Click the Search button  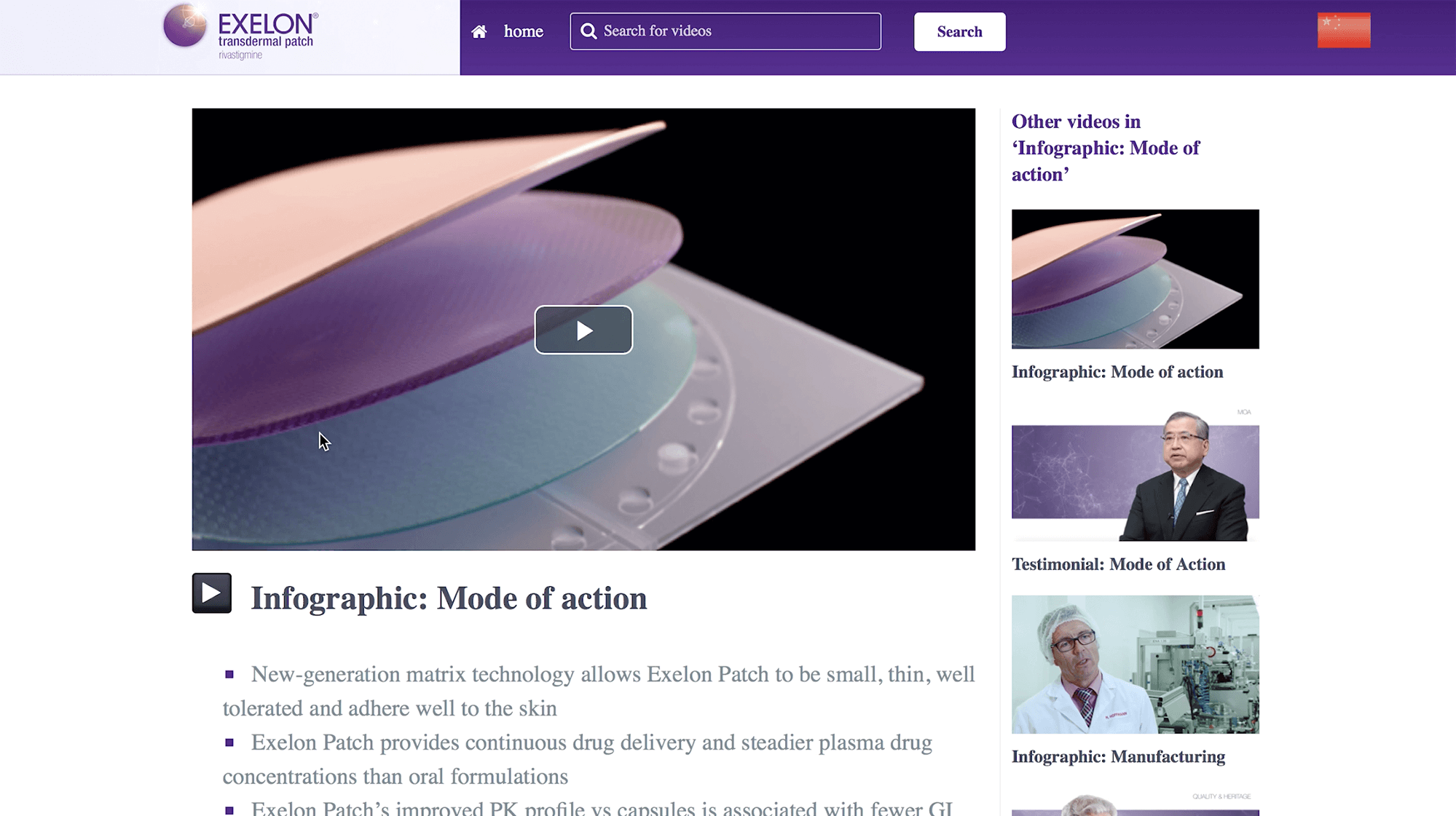click(960, 31)
